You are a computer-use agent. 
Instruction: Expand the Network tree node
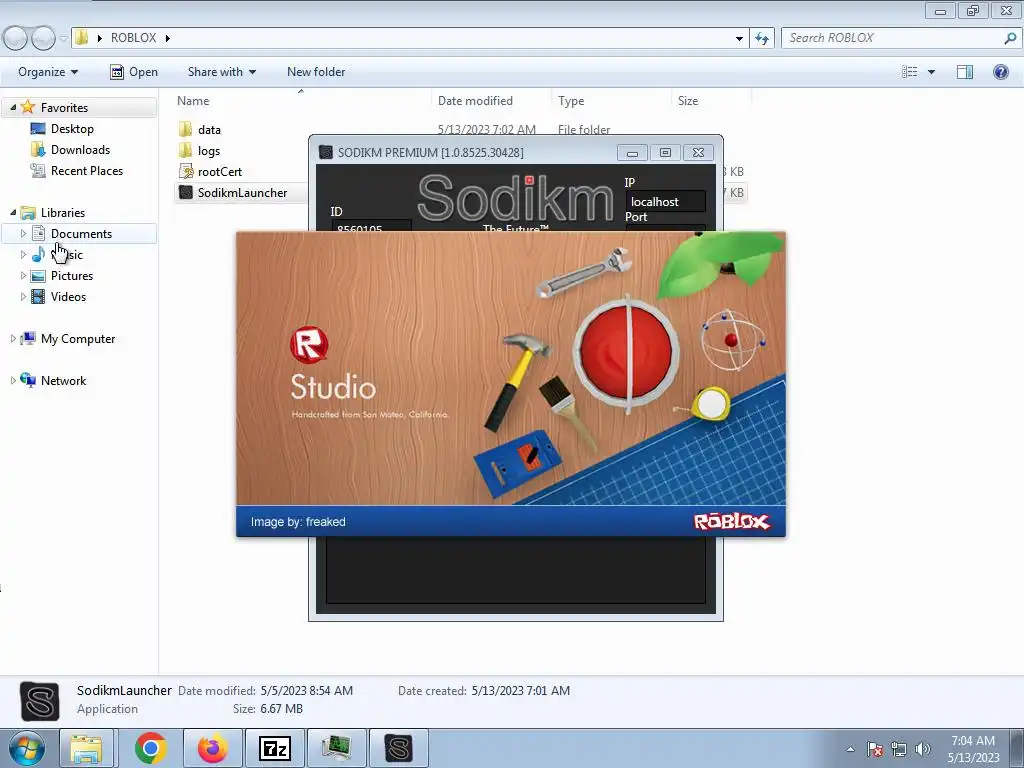(x=13, y=380)
